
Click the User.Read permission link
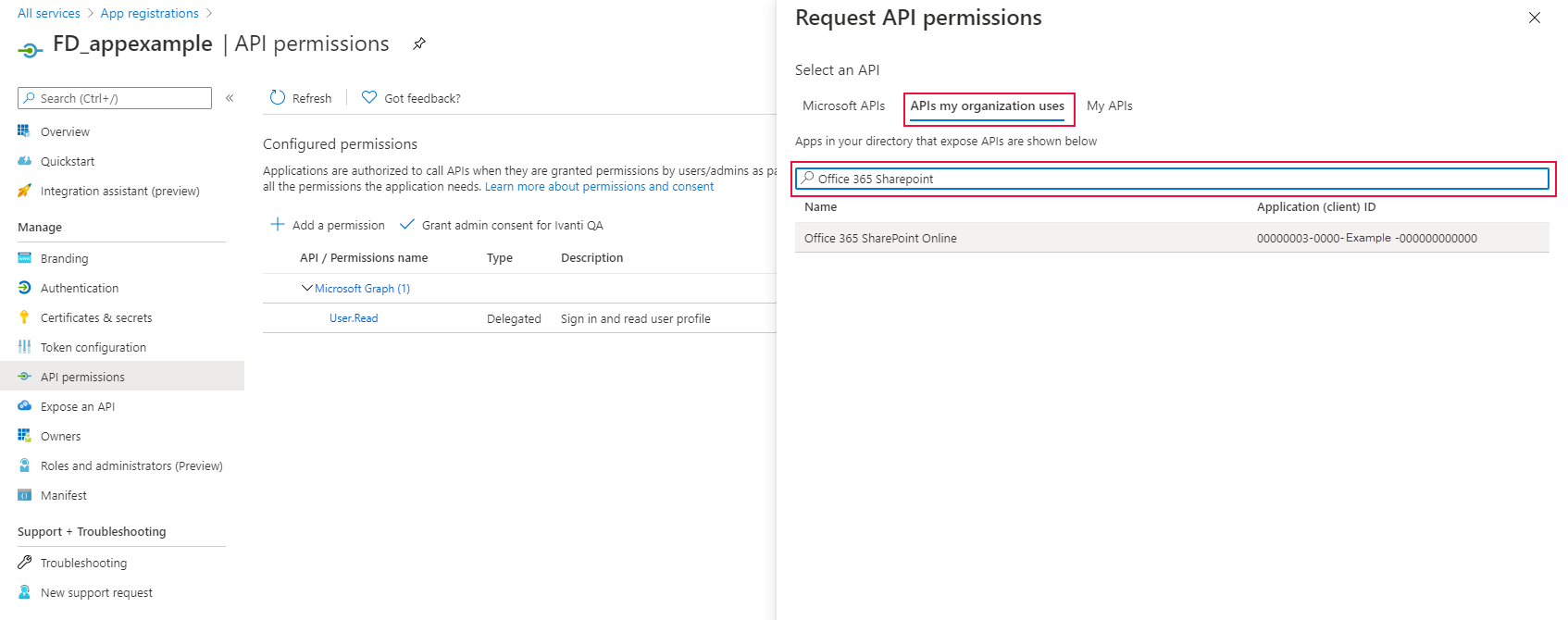coord(354,318)
